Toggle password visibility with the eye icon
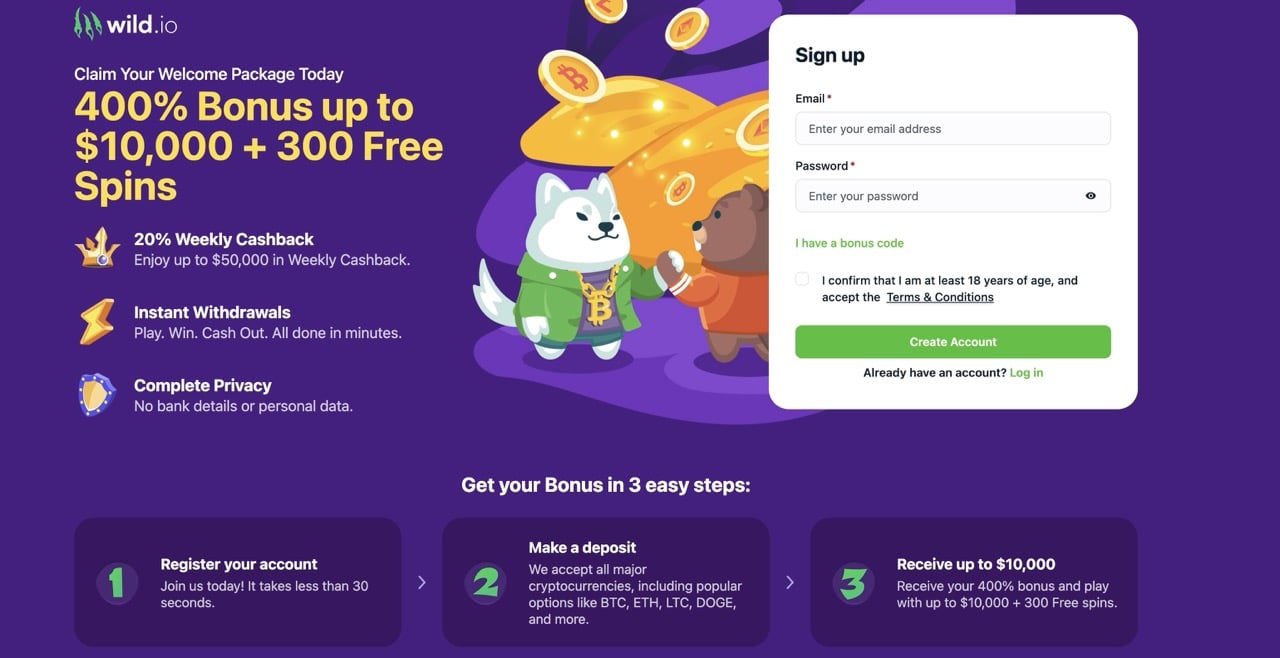This screenshot has width=1280, height=658. point(1093,196)
